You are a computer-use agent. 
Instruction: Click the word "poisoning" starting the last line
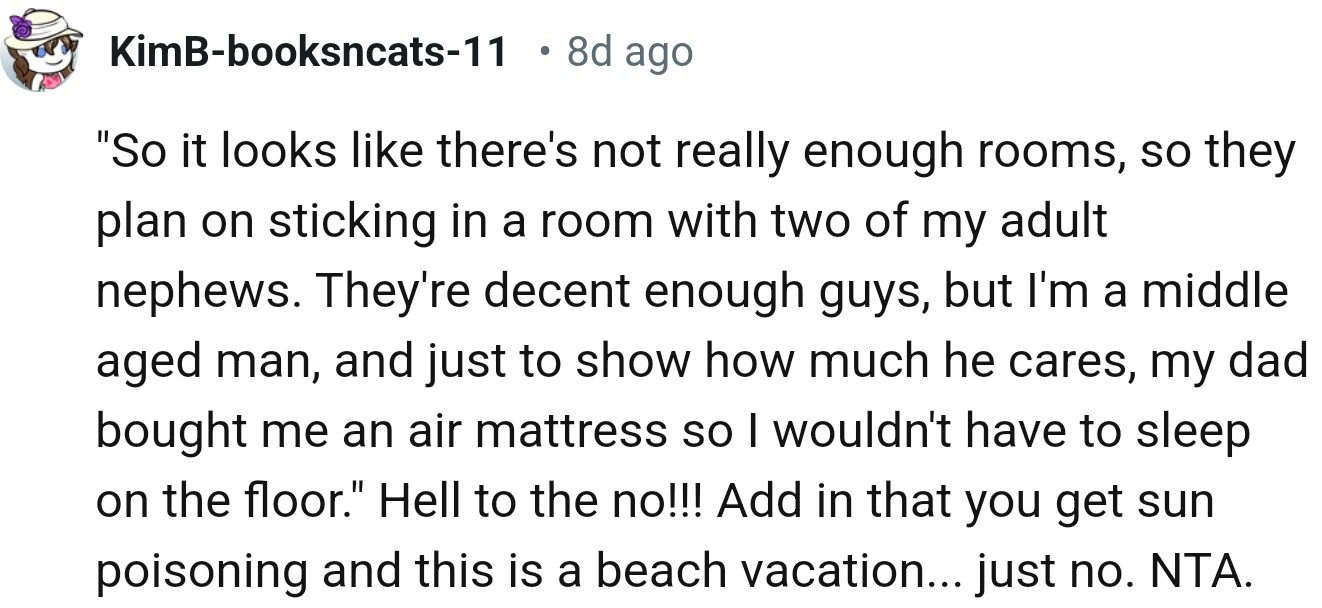click(191, 570)
